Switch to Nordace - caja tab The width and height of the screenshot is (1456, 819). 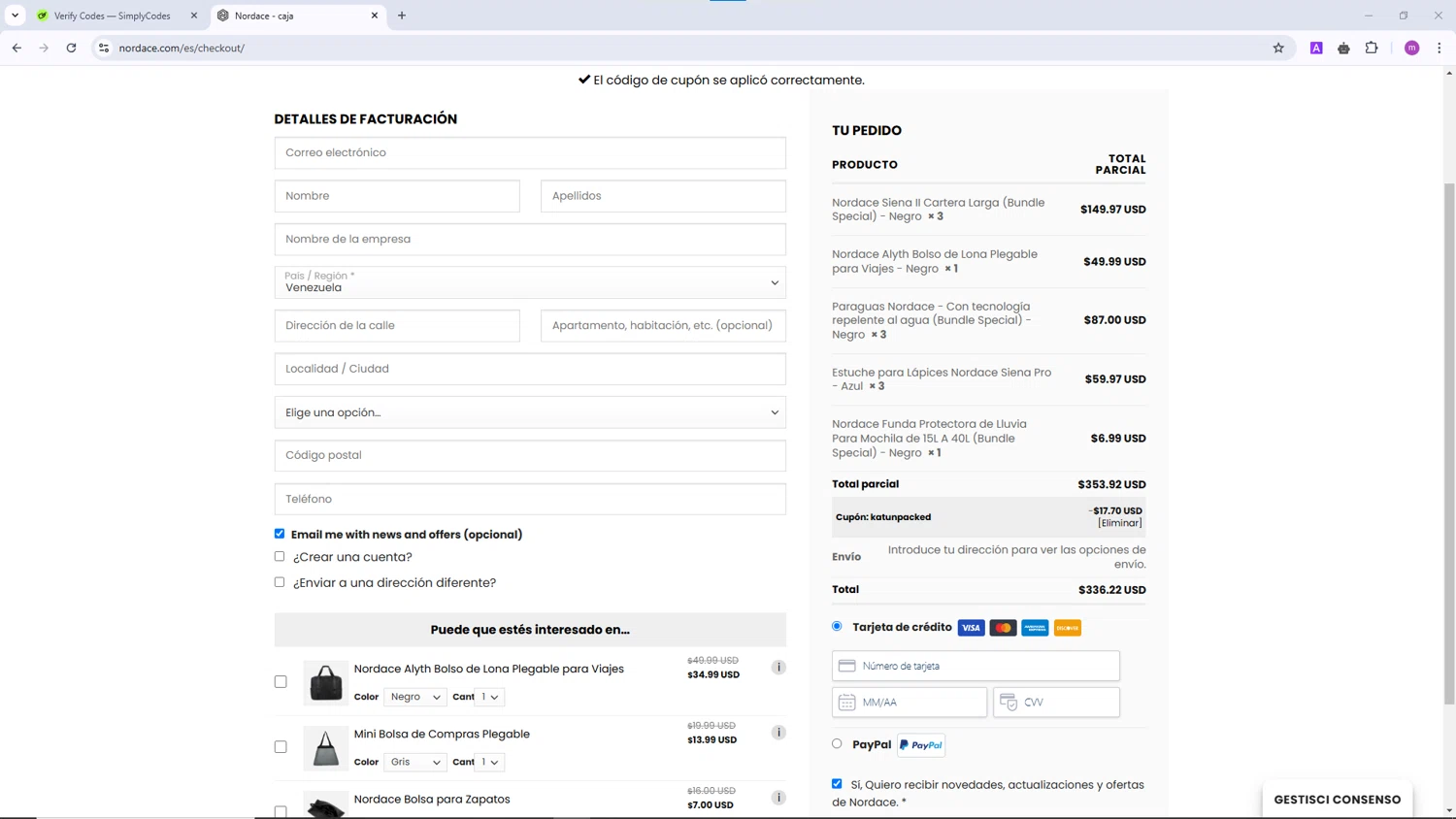(296, 16)
